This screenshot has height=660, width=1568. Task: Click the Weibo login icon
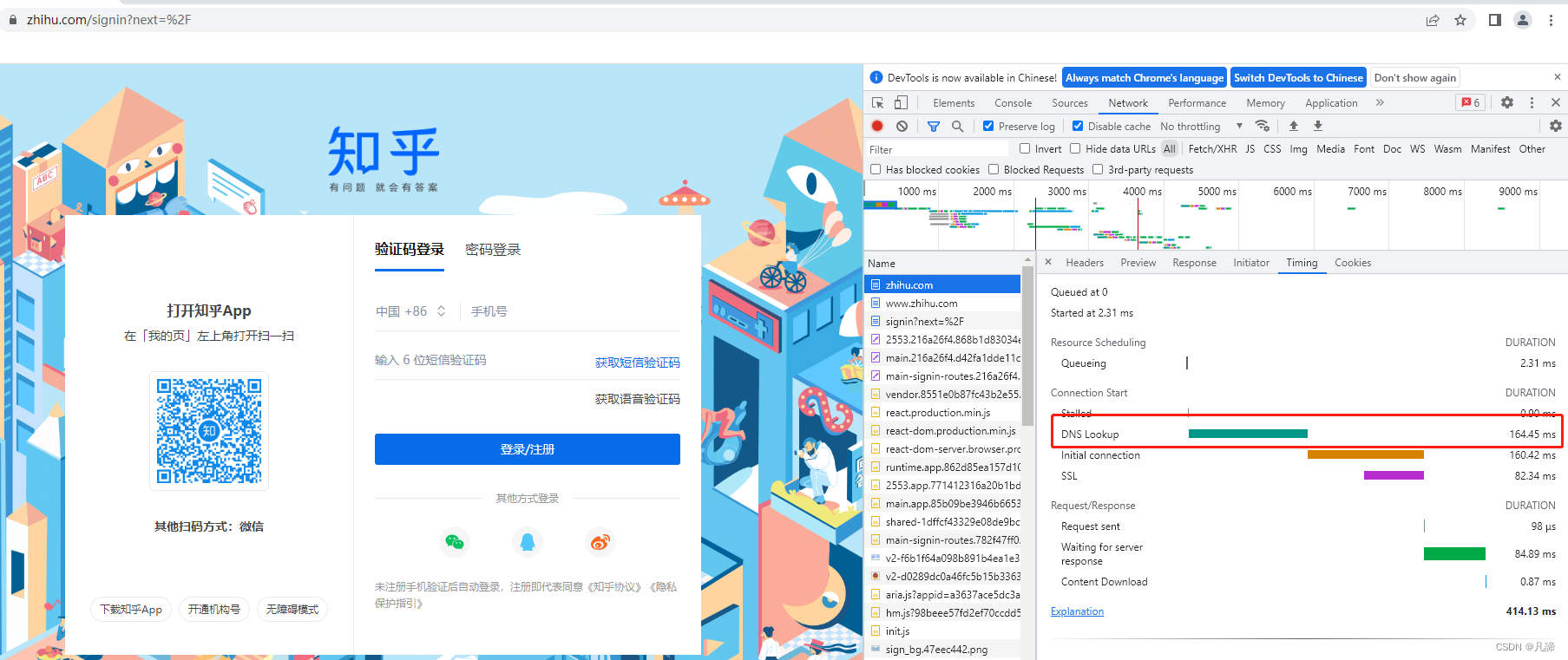click(x=600, y=542)
